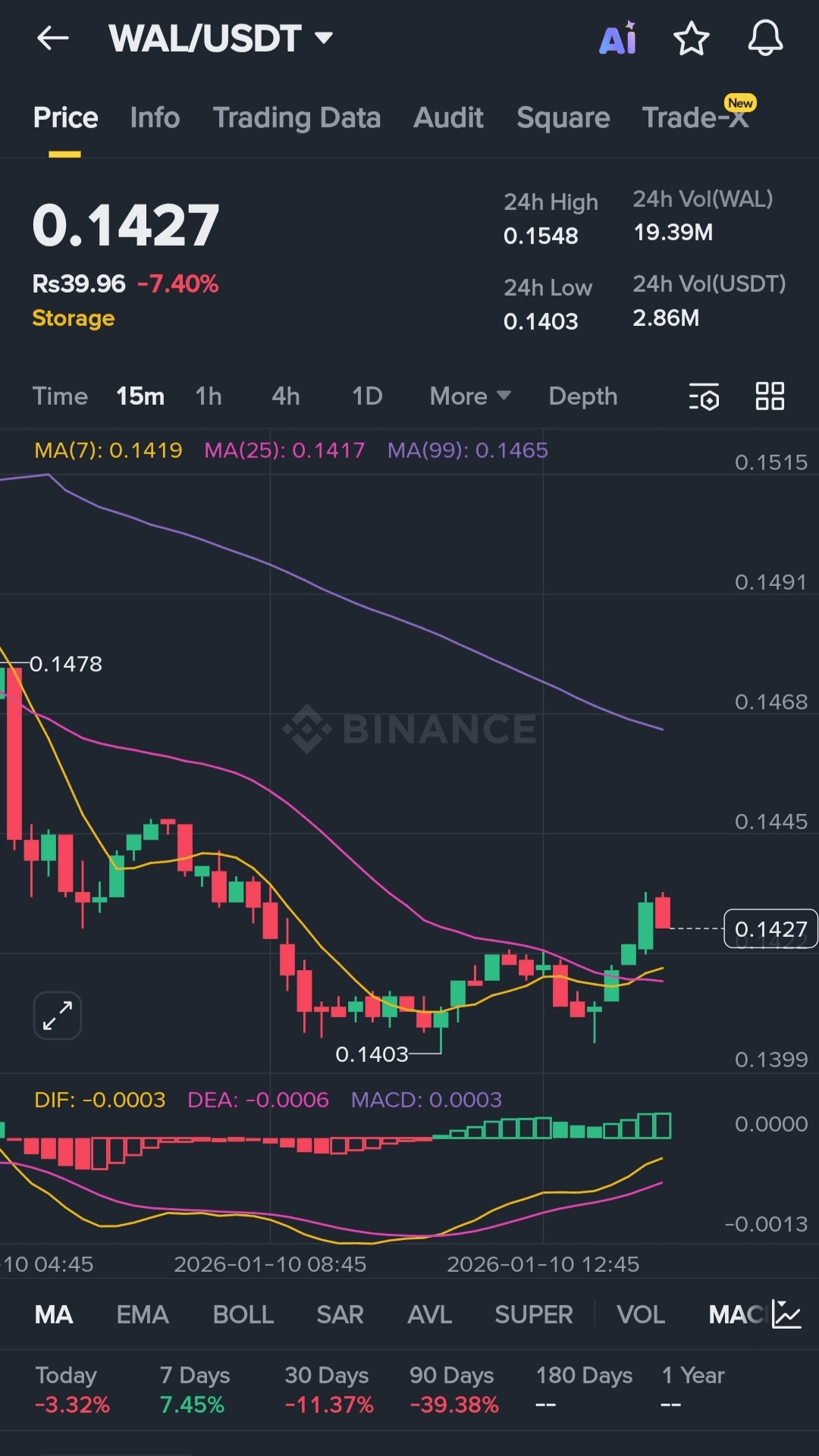The image size is (819, 1456).
Task: Tap the DEA: -0.0006 value
Action: point(258,1100)
